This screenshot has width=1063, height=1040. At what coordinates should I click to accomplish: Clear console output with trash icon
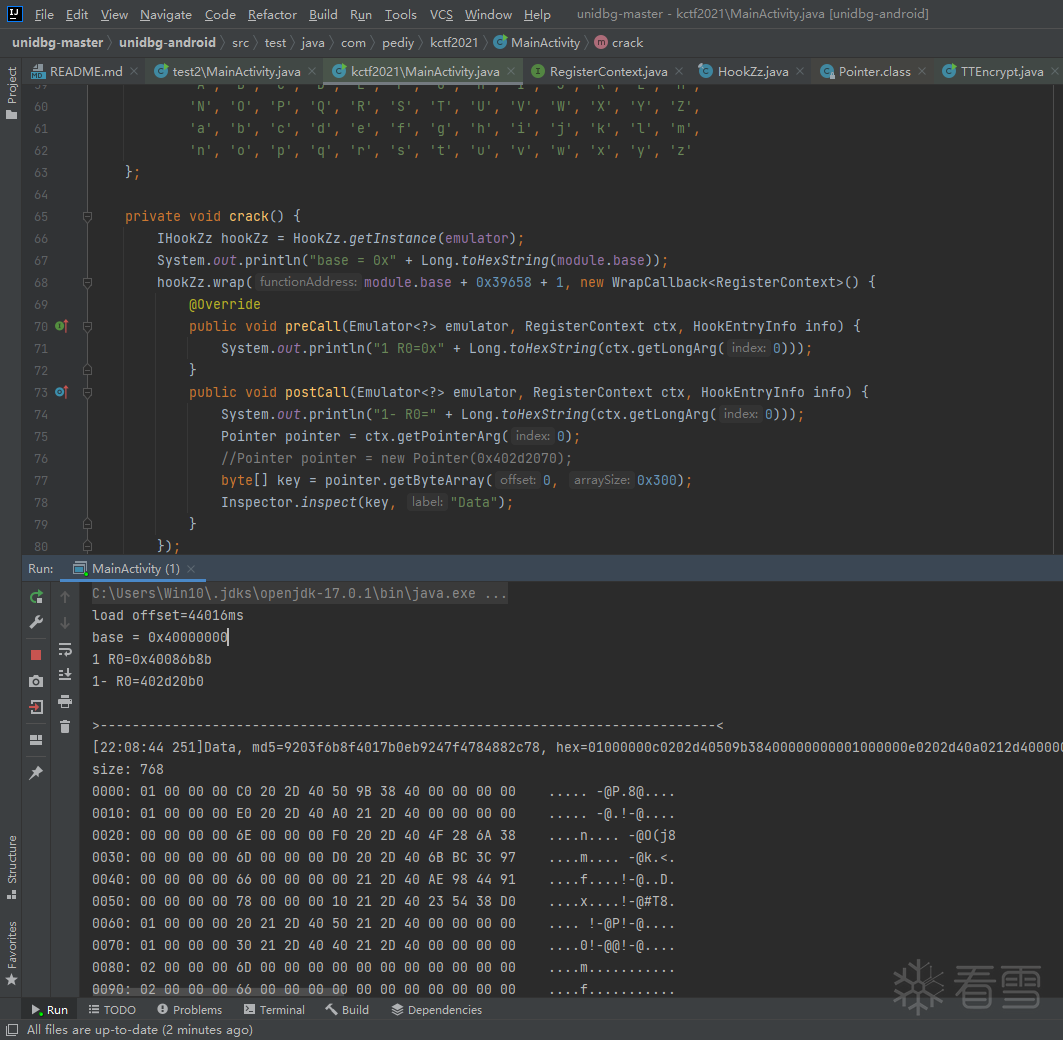coord(65,727)
